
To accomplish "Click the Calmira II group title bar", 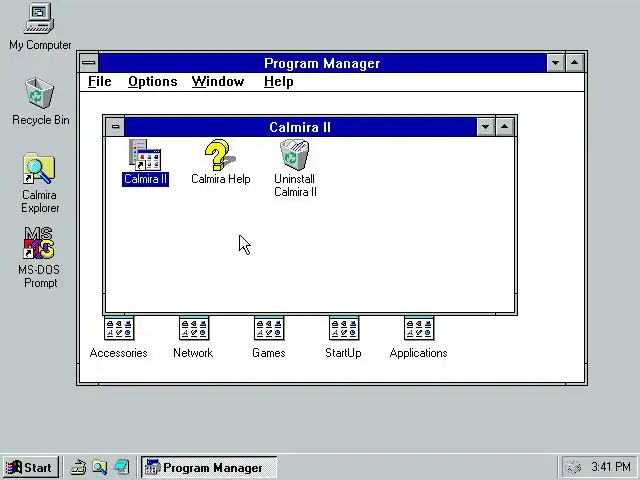I will [300, 127].
